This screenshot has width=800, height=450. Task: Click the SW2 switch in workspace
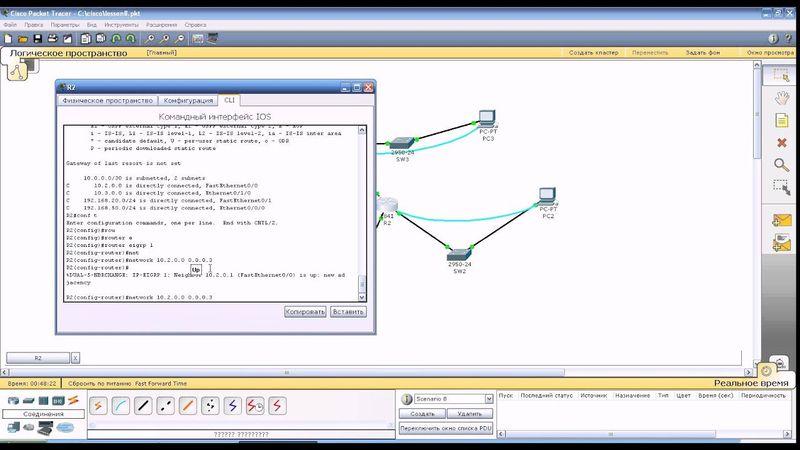(459, 257)
